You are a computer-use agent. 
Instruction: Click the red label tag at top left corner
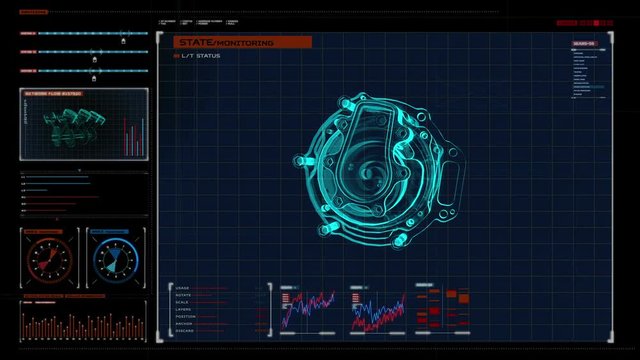tap(33, 12)
